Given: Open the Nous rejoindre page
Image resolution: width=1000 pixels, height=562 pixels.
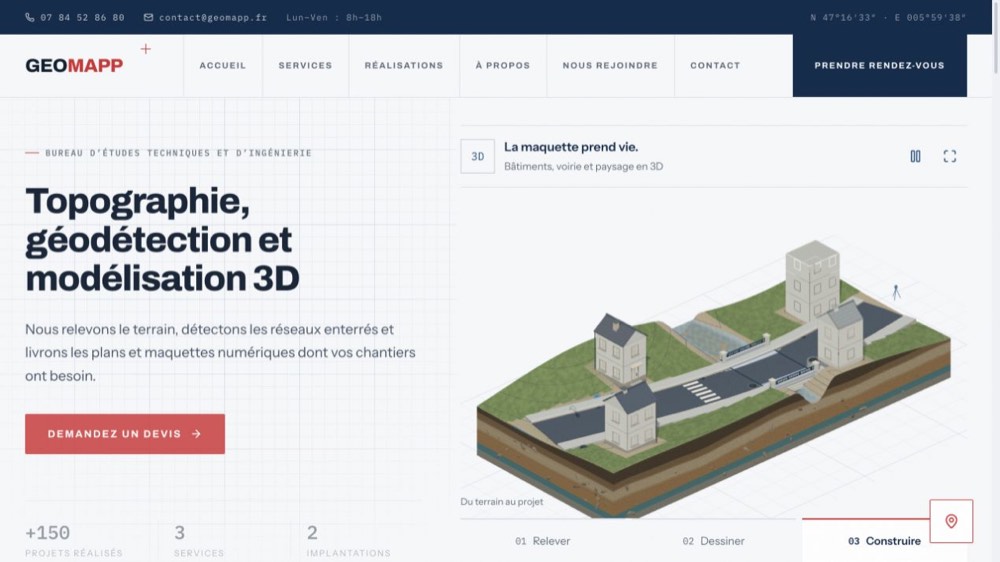Looking at the screenshot, I should 610,65.
